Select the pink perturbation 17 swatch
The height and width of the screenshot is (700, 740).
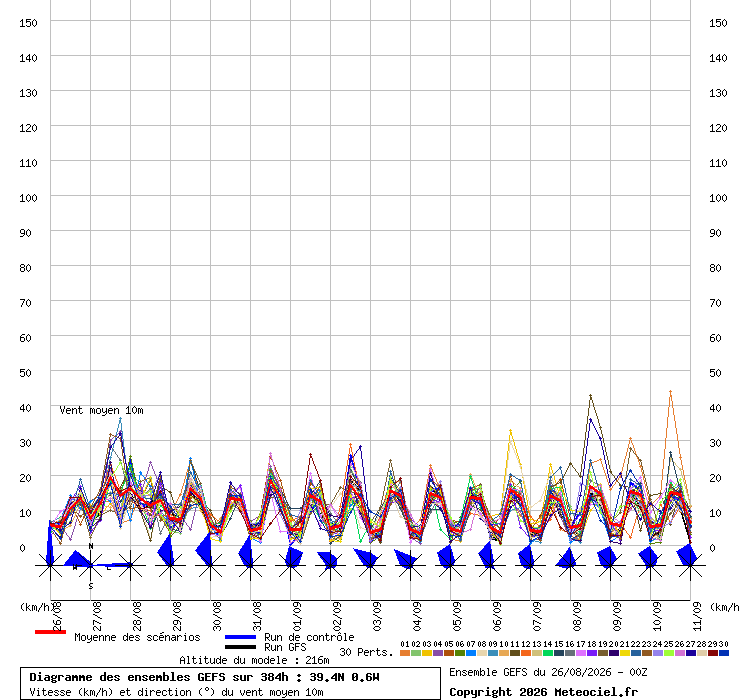581,653
